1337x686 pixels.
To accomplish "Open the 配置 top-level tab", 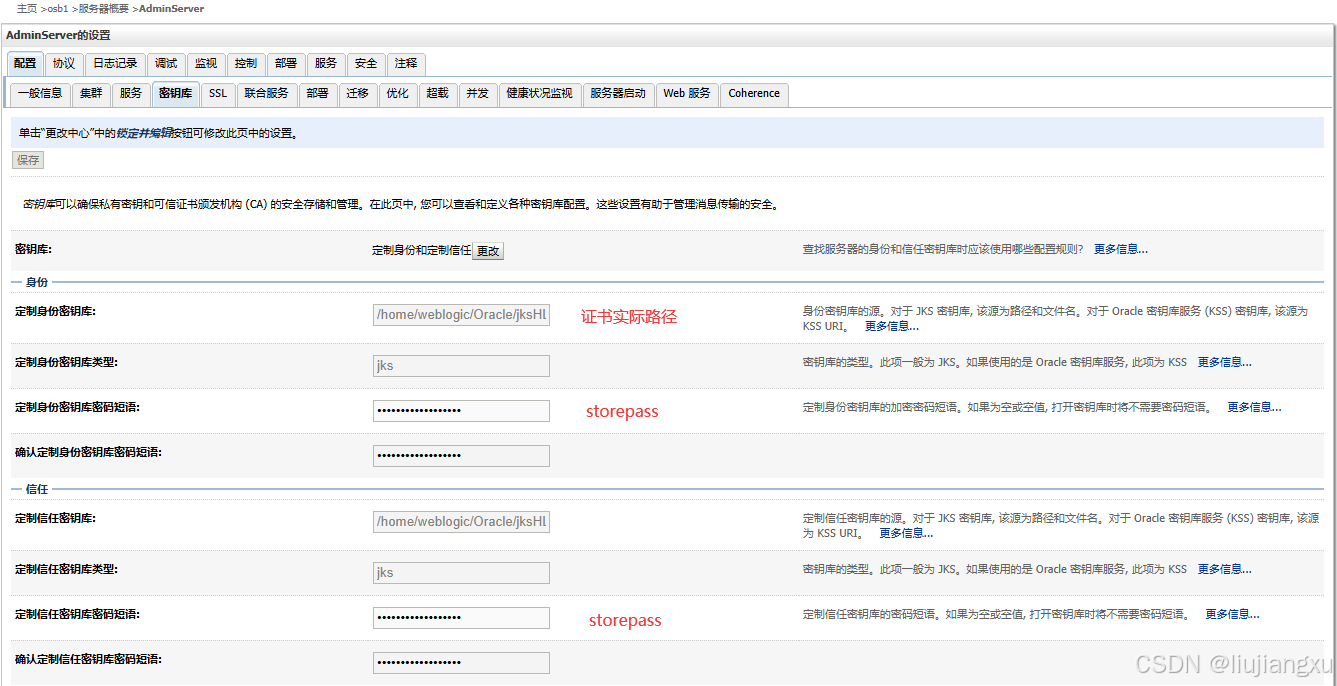I will (25, 63).
